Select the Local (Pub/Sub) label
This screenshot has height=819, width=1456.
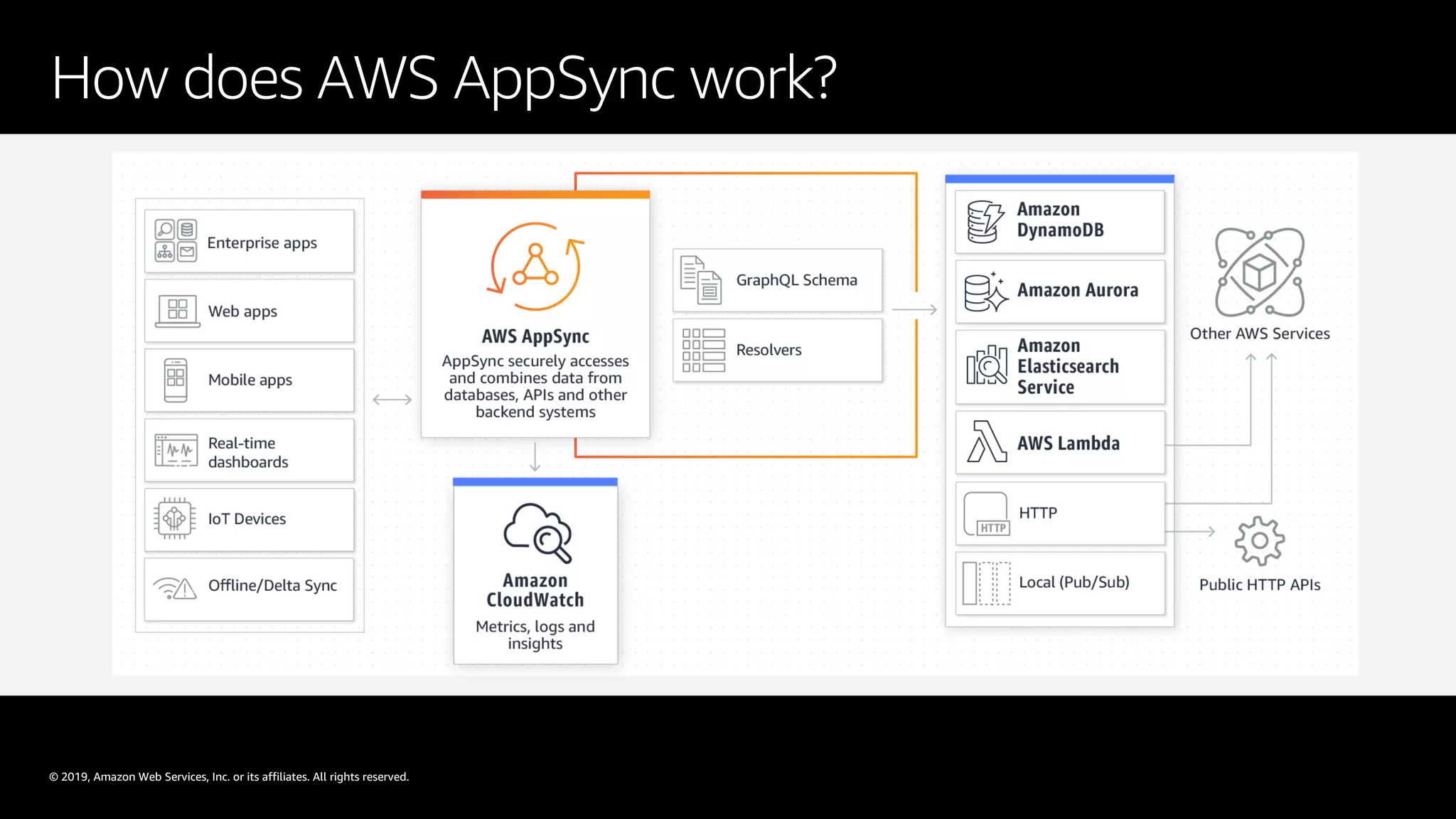click(1074, 582)
